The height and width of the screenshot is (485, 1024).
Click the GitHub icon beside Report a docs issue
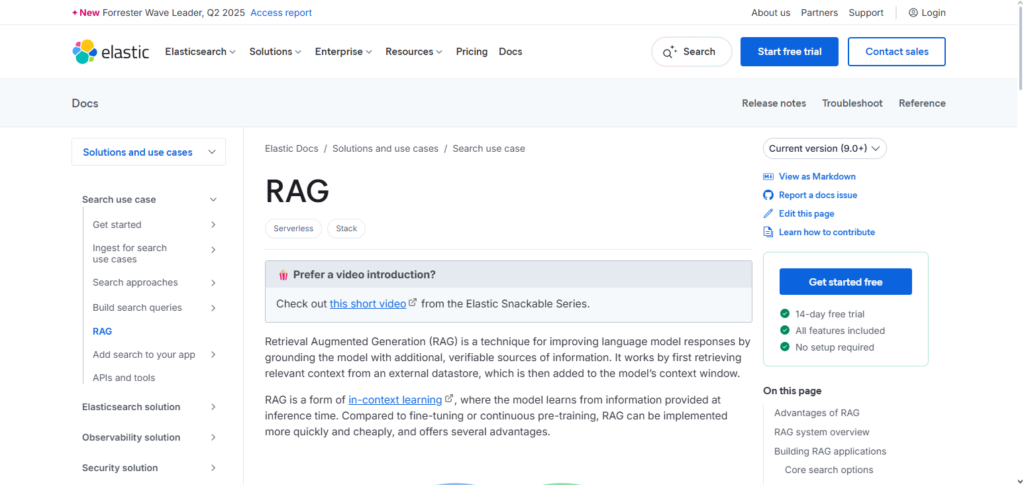[x=768, y=195]
